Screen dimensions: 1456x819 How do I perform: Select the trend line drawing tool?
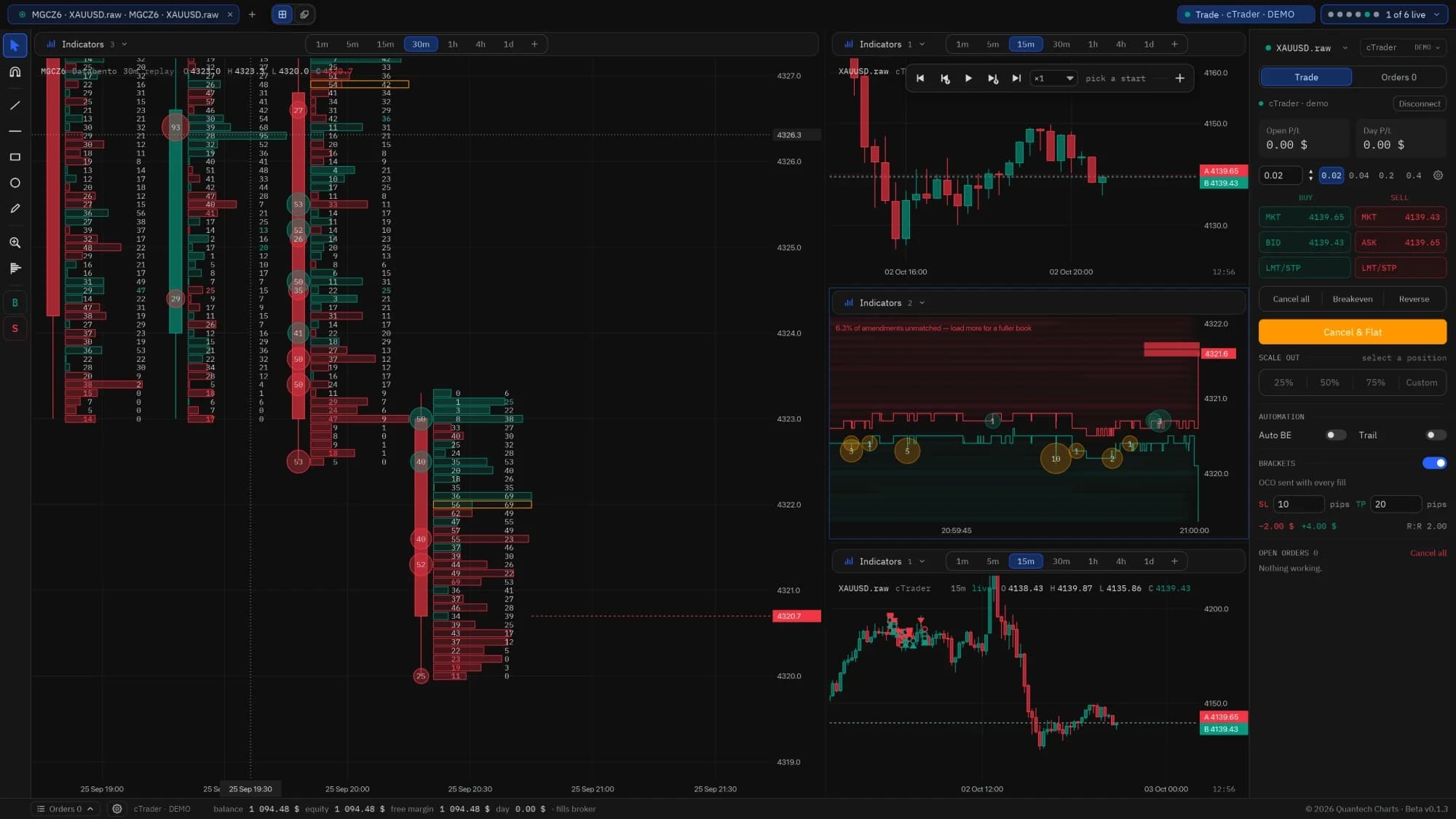pos(15,106)
